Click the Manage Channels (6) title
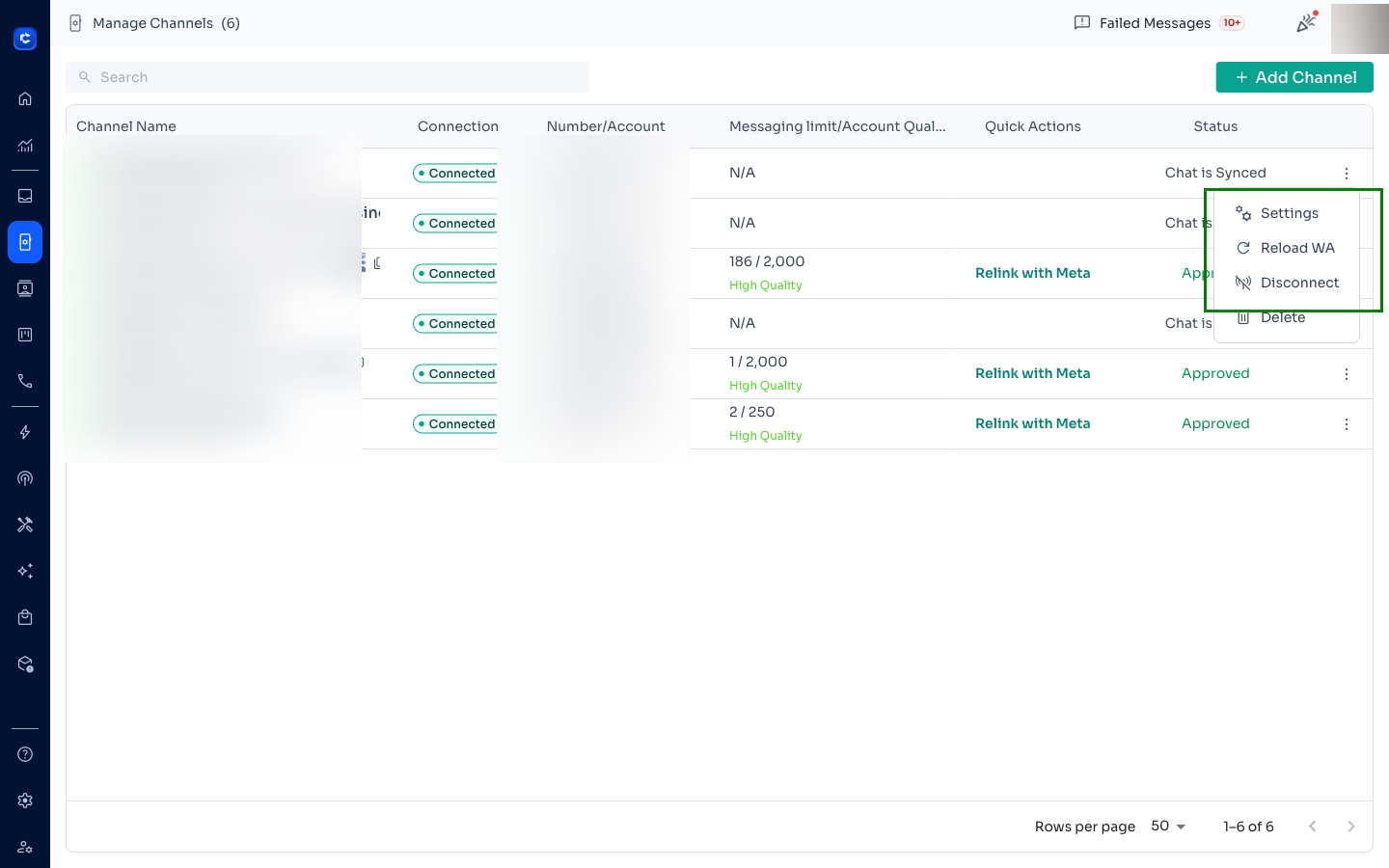 coord(166,23)
